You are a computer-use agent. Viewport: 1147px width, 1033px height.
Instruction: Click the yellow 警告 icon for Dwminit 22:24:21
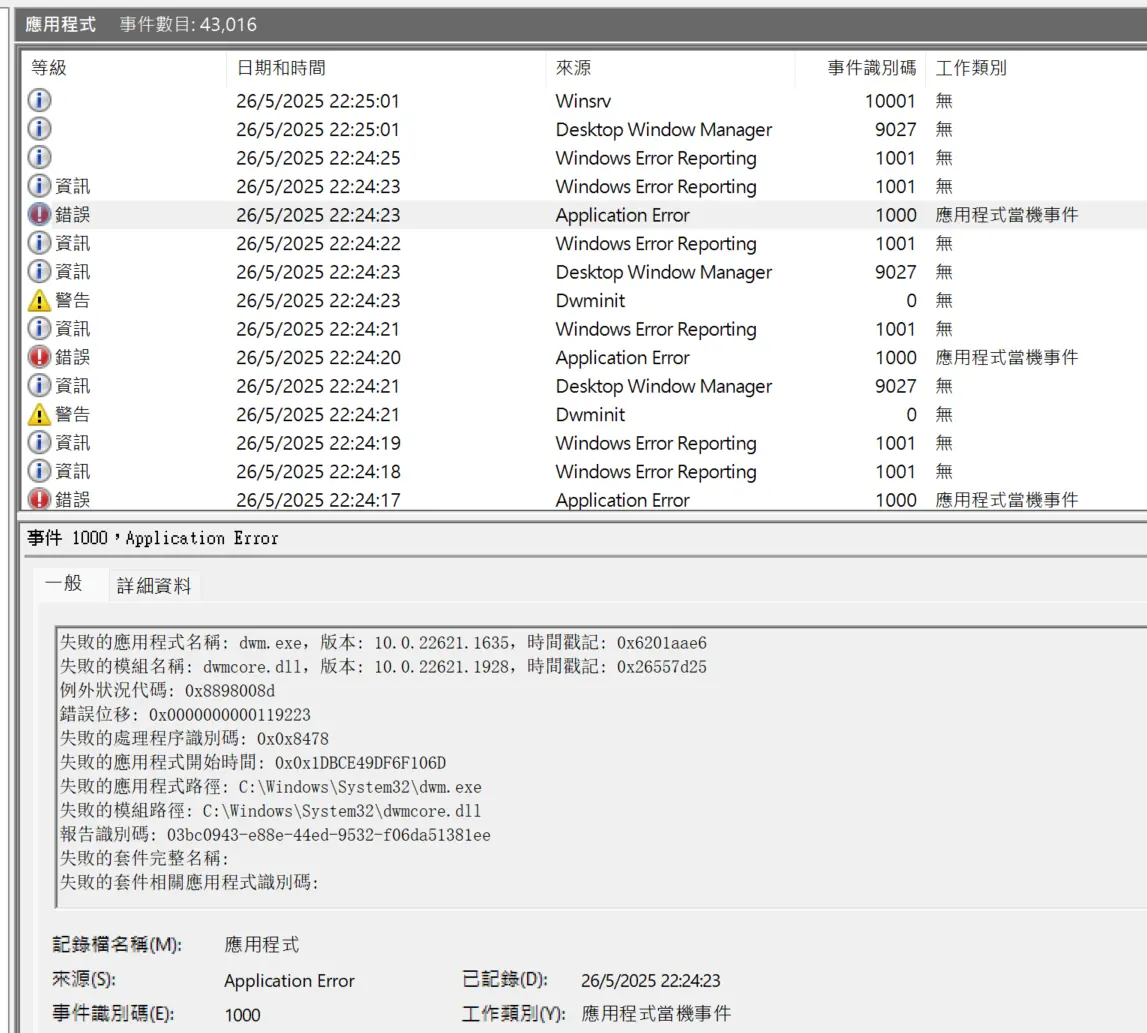(x=40, y=414)
